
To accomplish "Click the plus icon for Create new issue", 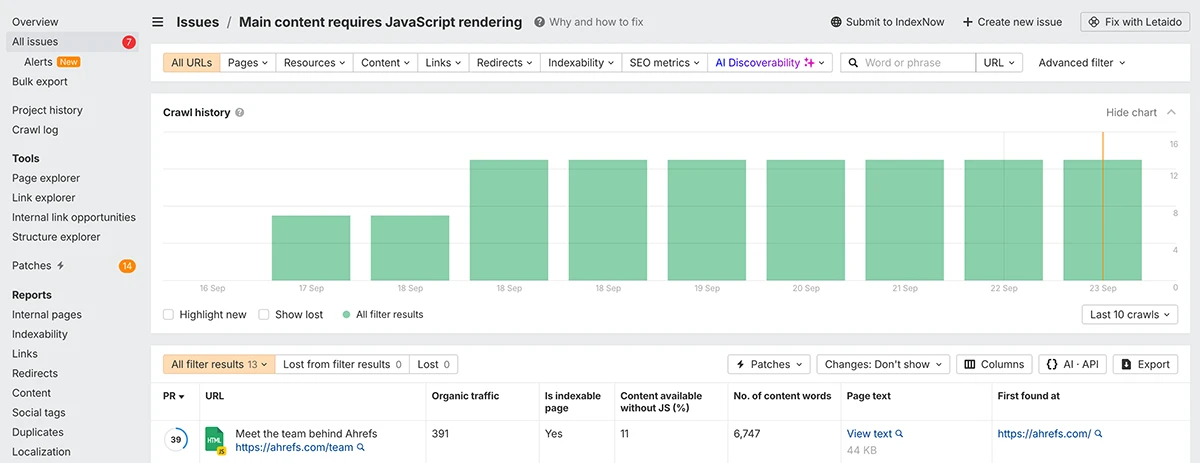I will 967,22.
